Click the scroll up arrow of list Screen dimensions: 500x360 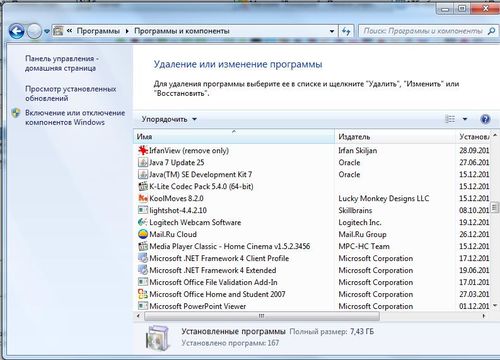pyautogui.click(x=495, y=135)
